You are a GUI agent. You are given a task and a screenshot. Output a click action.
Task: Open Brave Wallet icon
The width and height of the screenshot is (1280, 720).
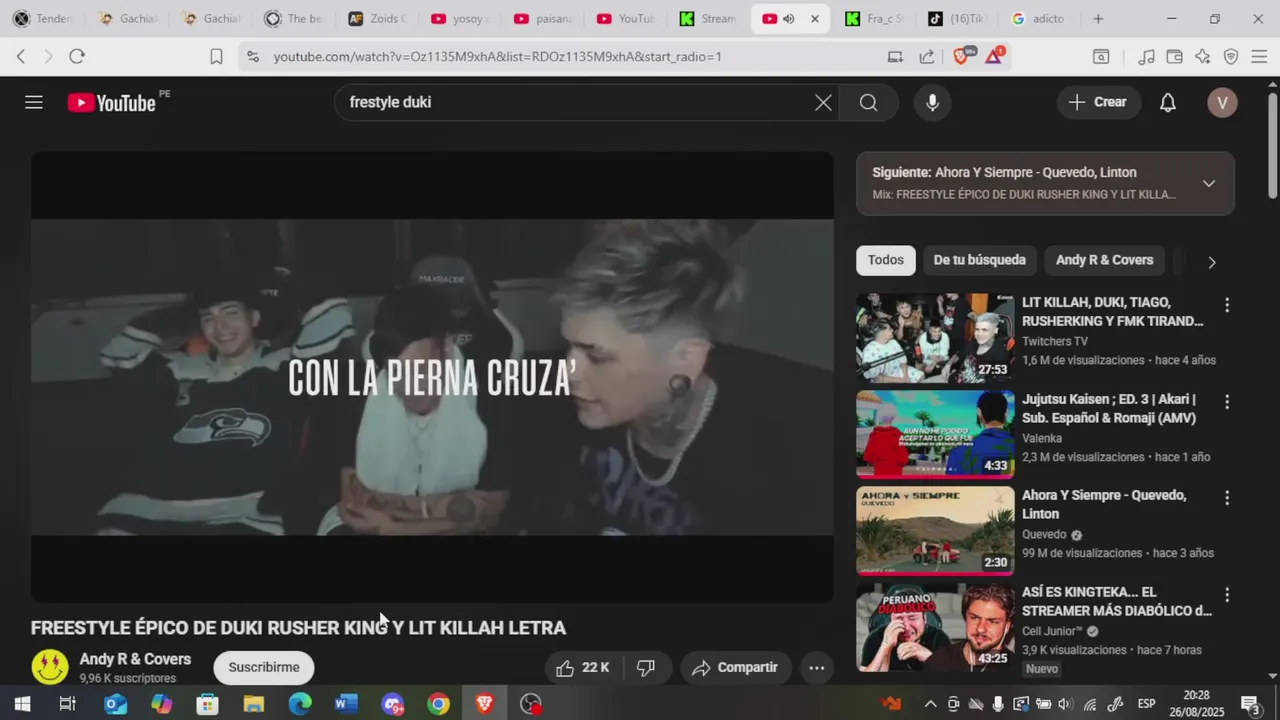[x=1174, y=56]
